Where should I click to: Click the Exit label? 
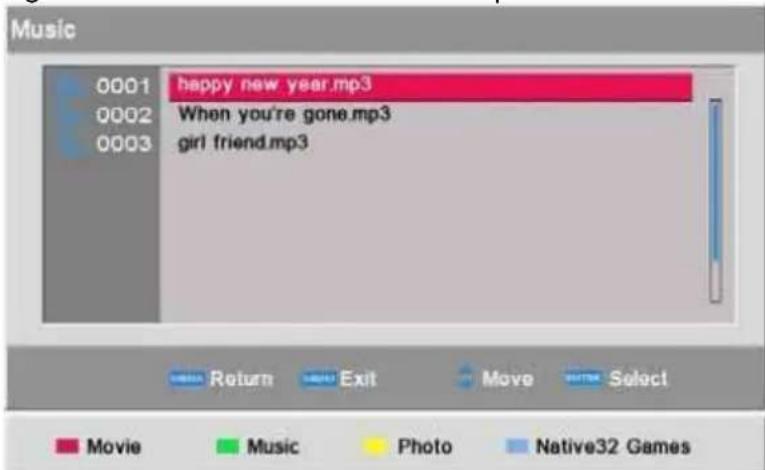click(358, 379)
